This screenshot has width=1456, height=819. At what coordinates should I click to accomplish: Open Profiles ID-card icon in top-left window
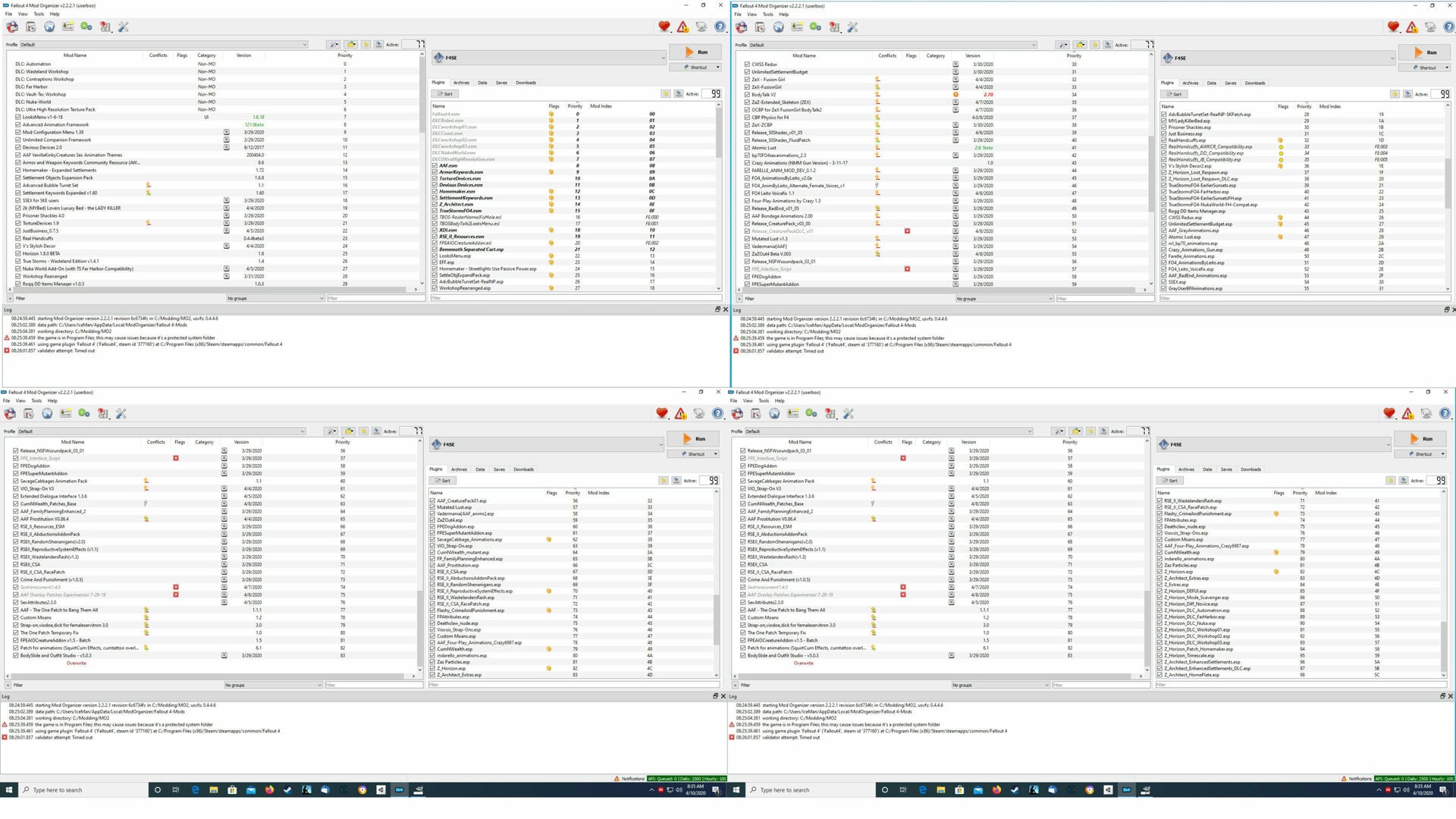68,27
